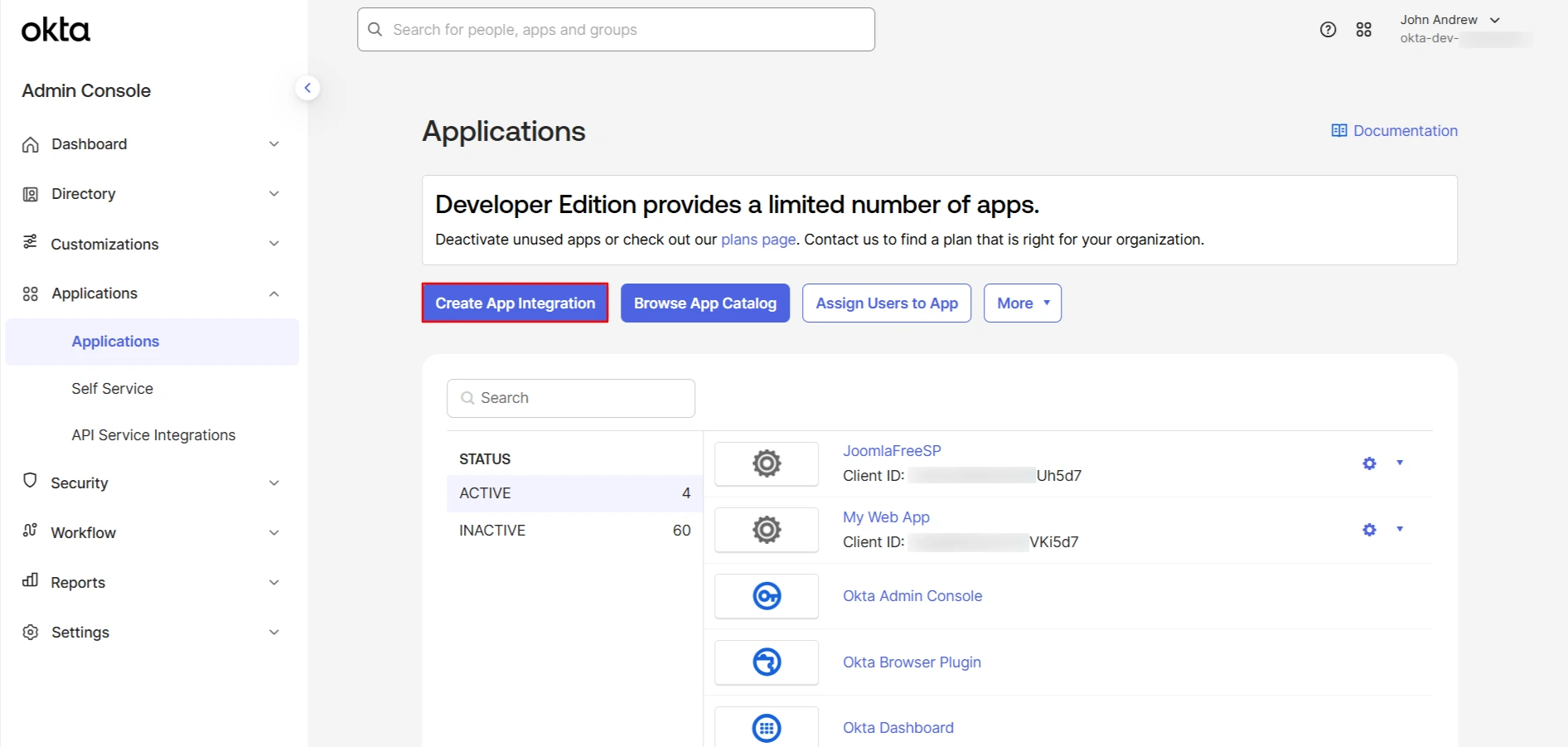Click the Settings gear icon in sidebar
Image resolution: width=1568 pixels, height=747 pixels.
(31, 632)
